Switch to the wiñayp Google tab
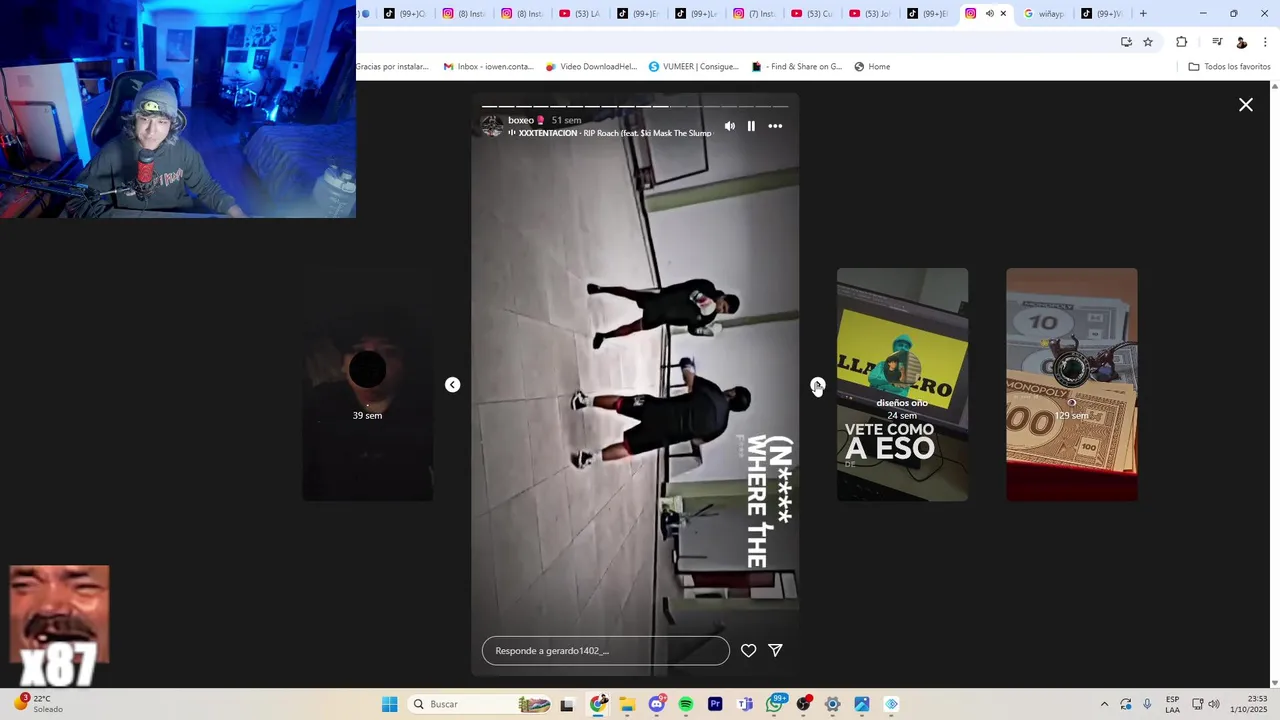The width and height of the screenshot is (1280, 720). tap(1044, 13)
